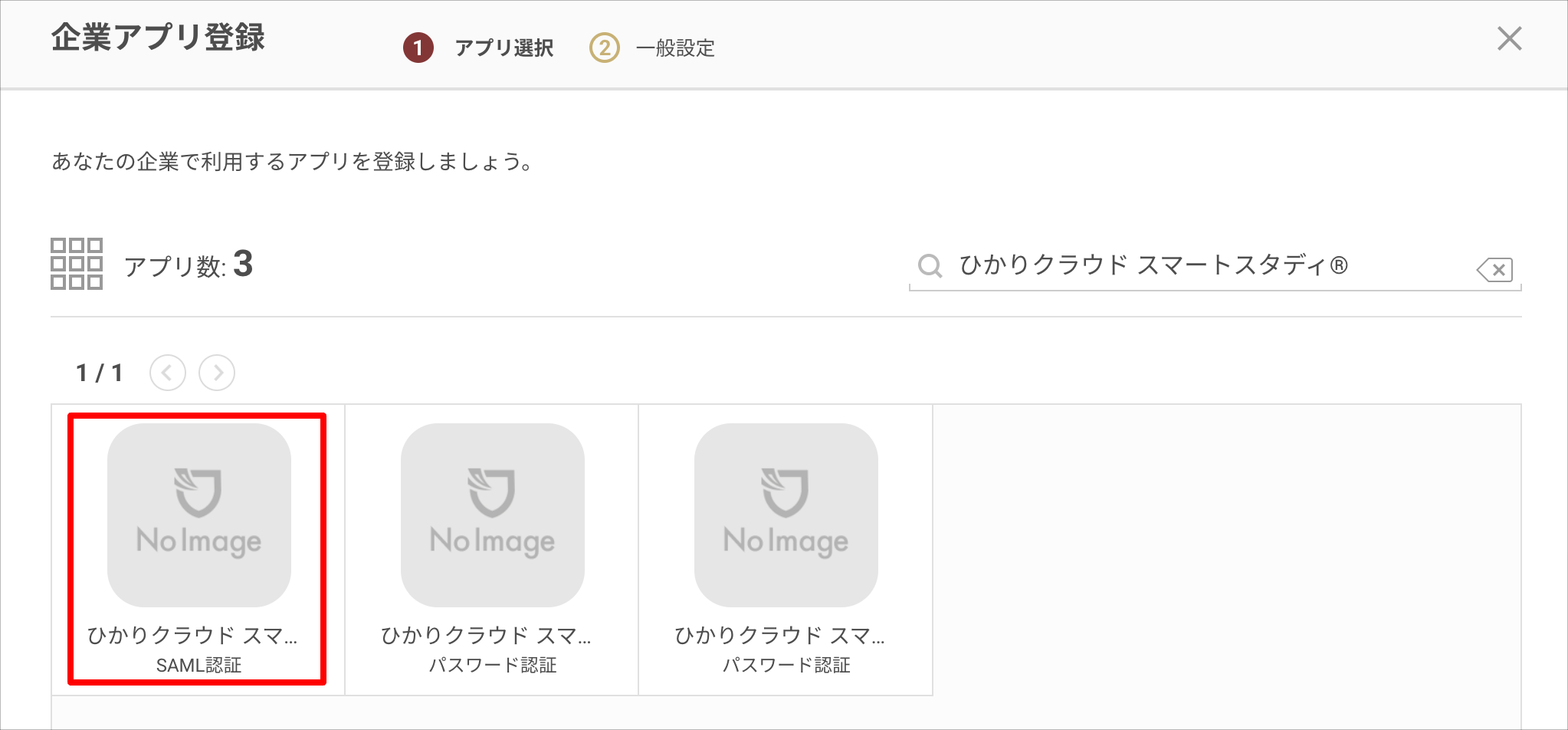Click the magnifier search icon

coord(930,265)
